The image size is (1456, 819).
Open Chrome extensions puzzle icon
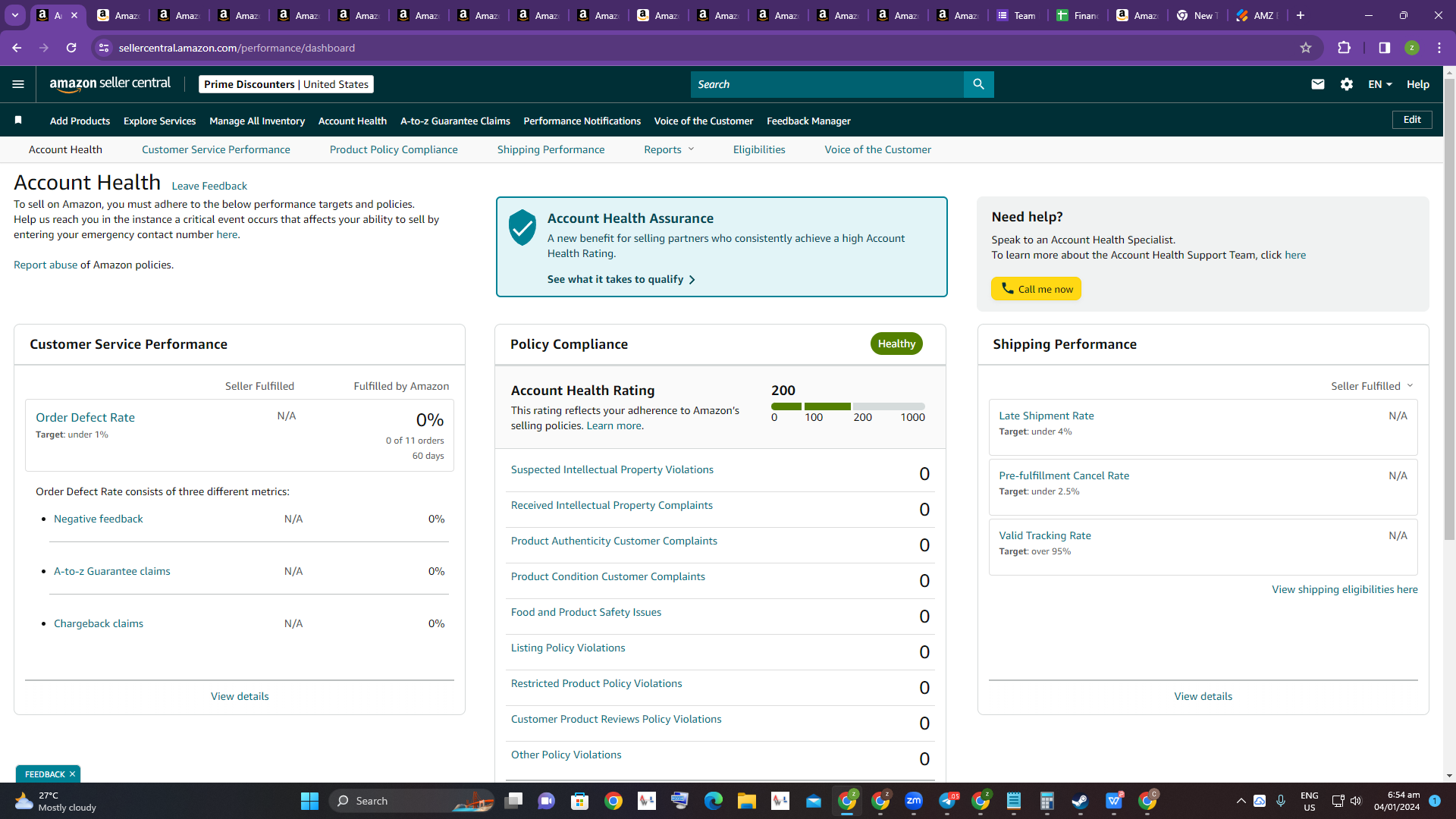pyautogui.click(x=1344, y=48)
